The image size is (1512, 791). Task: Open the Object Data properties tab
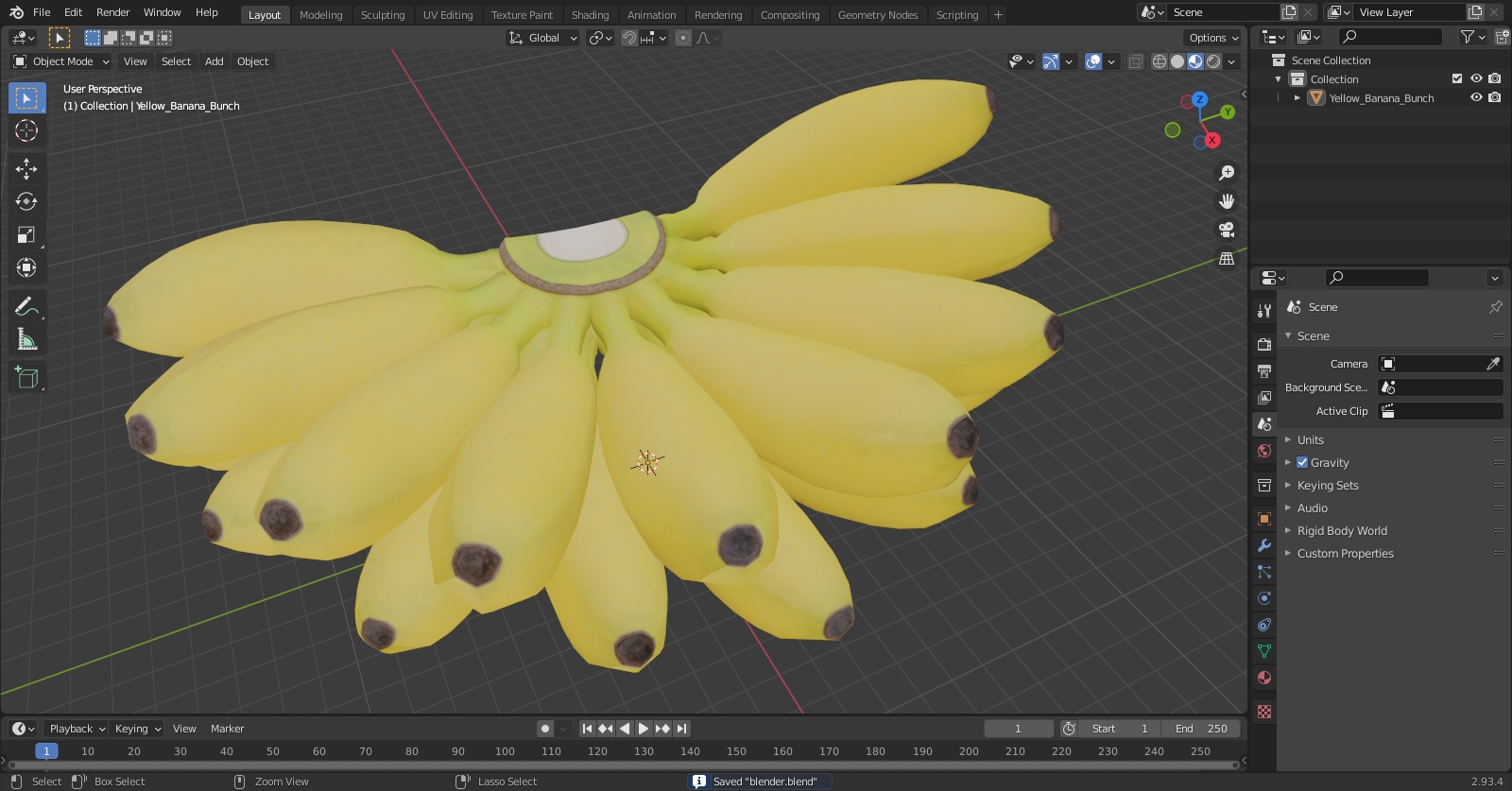click(1264, 651)
